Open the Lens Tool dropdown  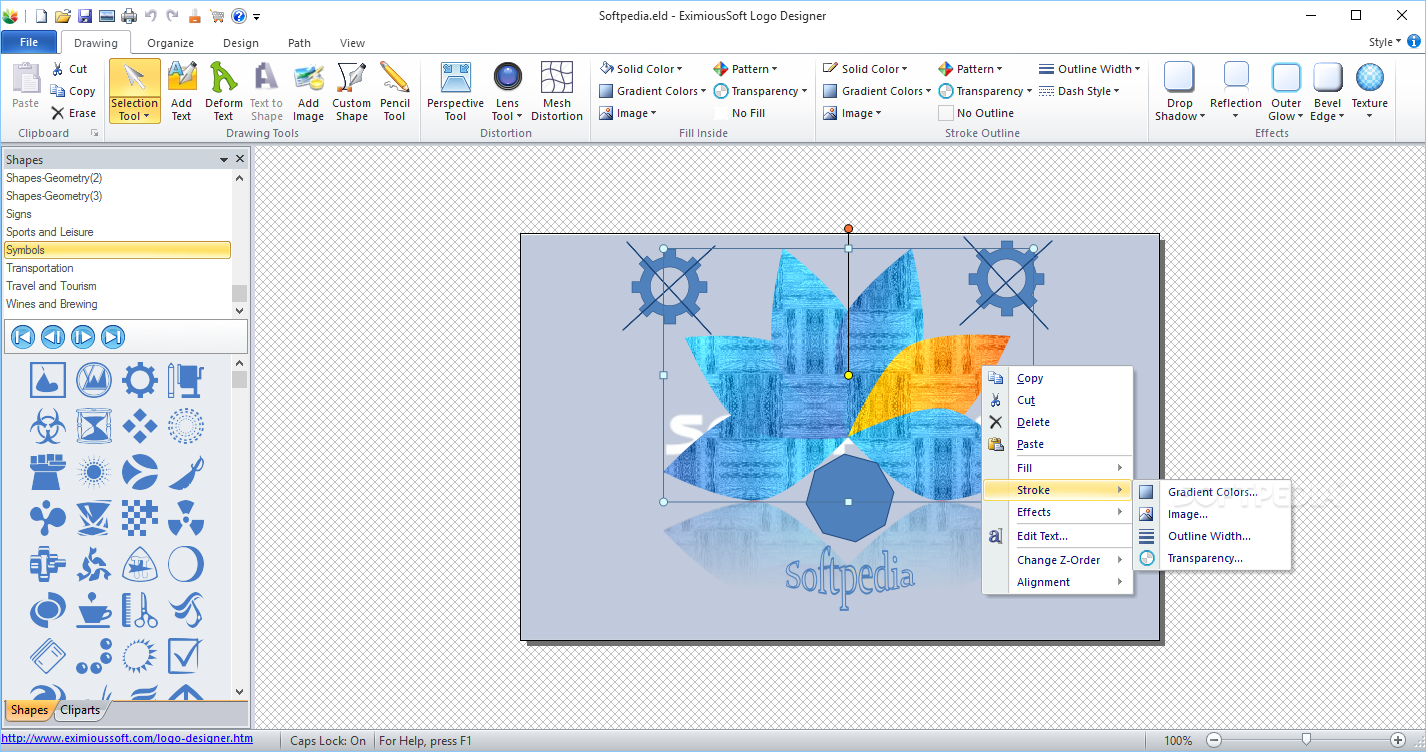(507, 92)
